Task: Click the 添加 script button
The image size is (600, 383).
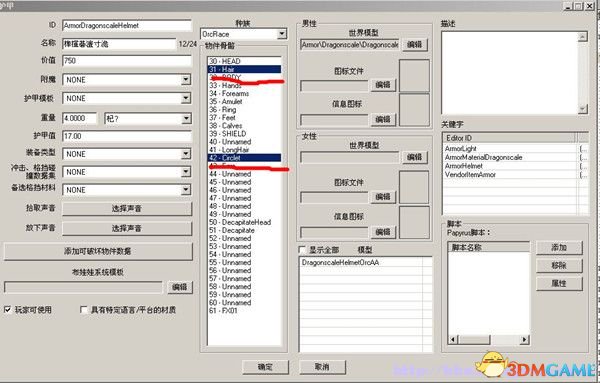Action: (559, 248)
